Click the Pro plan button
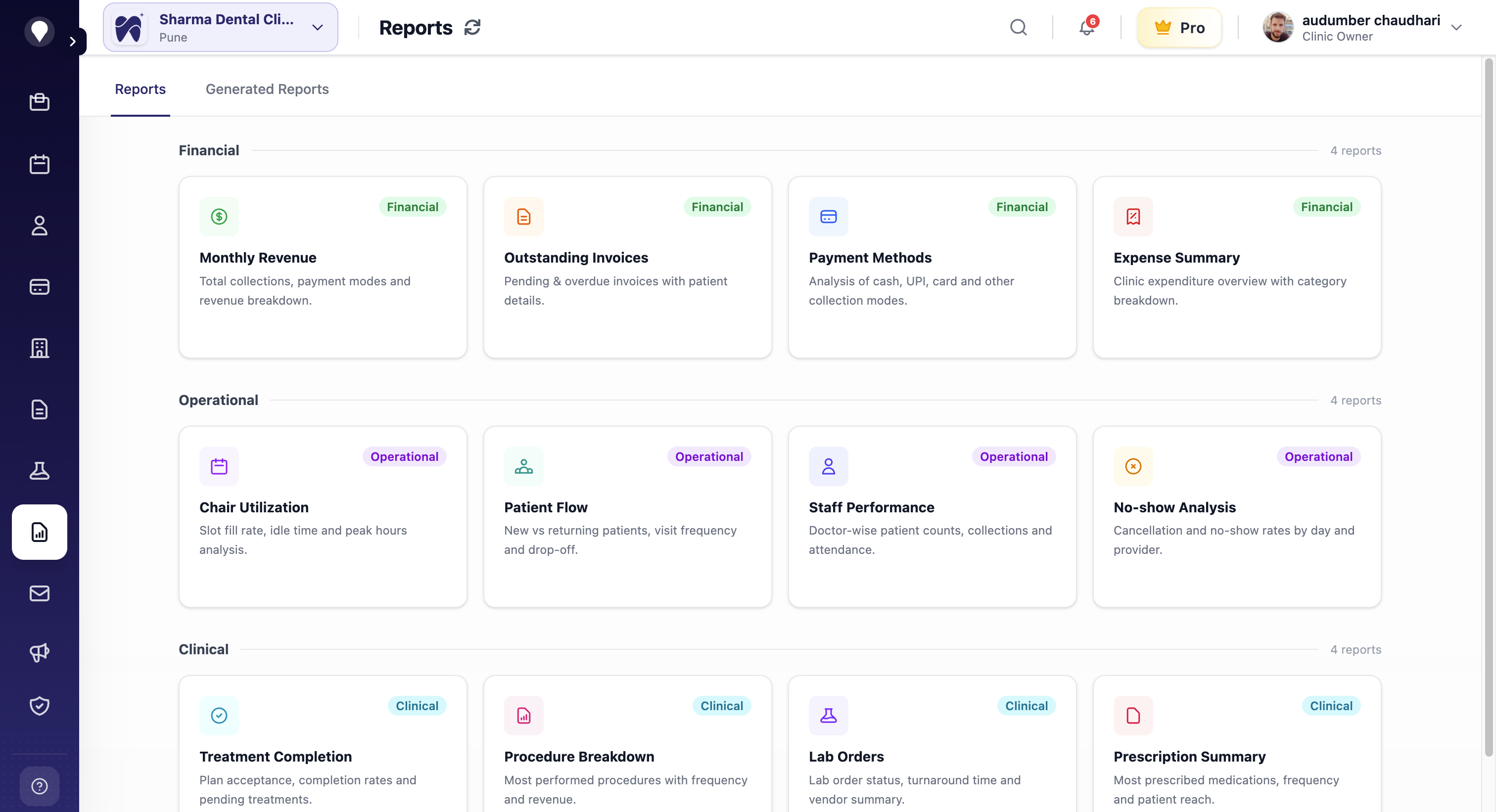 coord(1179,27)
